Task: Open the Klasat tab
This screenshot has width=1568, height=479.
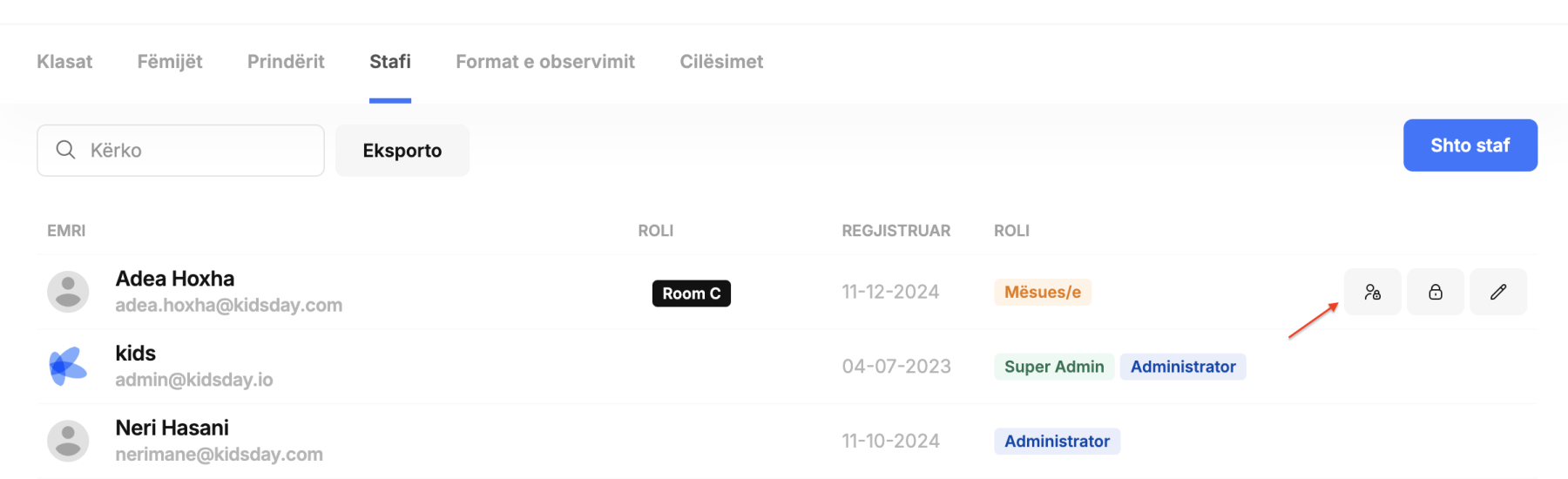Action: (64, 62)
